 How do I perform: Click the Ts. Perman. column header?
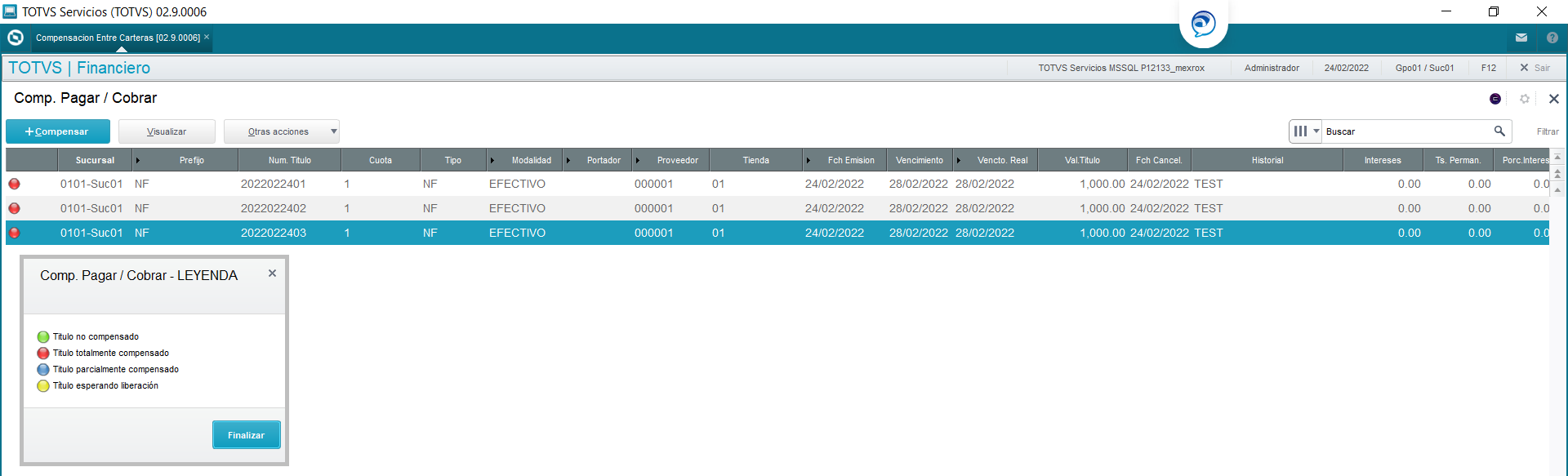click(1459, 160)
